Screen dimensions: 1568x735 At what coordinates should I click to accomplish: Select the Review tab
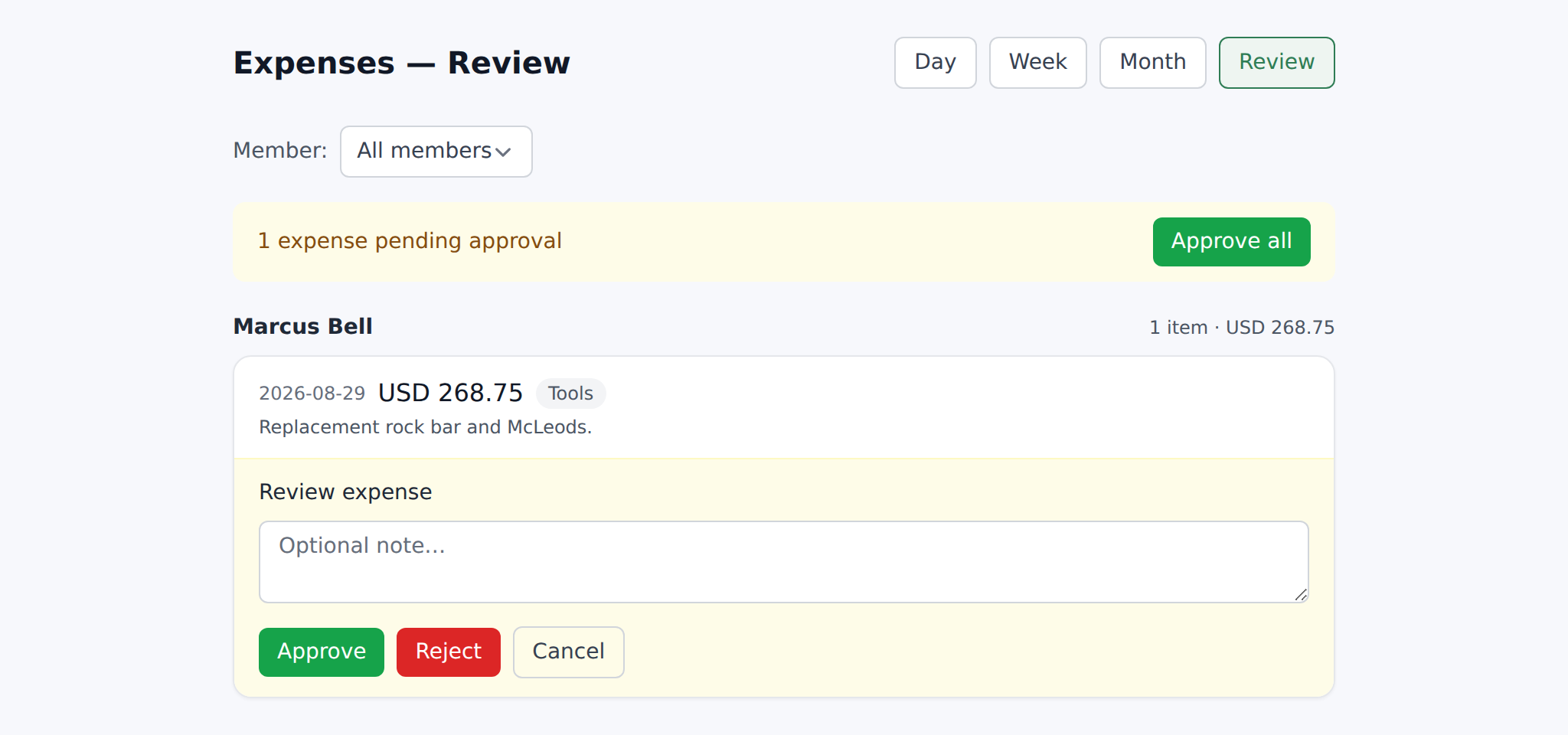click(x=1276, y=63)
